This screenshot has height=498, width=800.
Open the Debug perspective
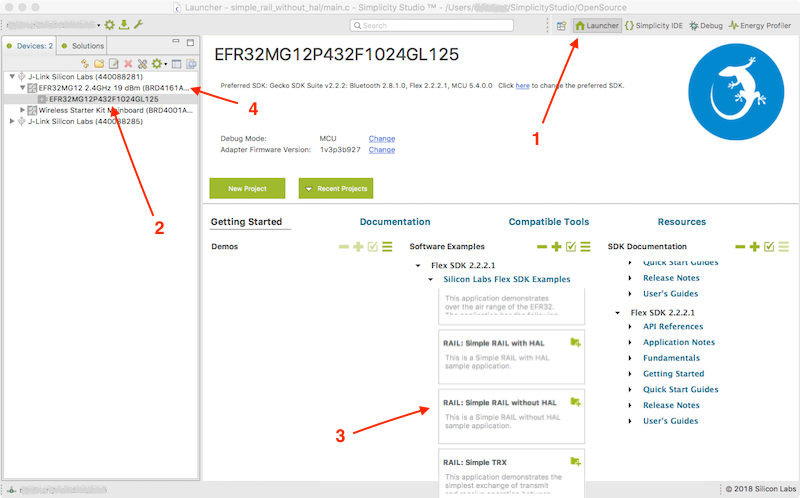[706, 26]
